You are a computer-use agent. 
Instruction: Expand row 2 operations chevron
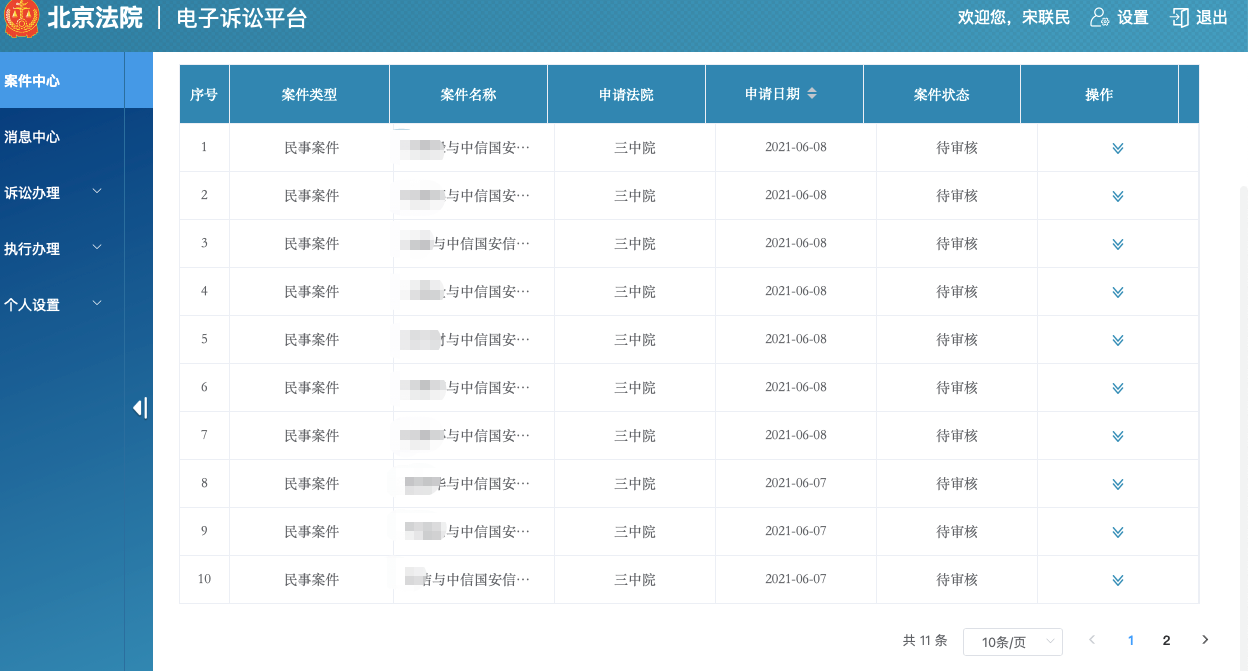coord(1118,196)
